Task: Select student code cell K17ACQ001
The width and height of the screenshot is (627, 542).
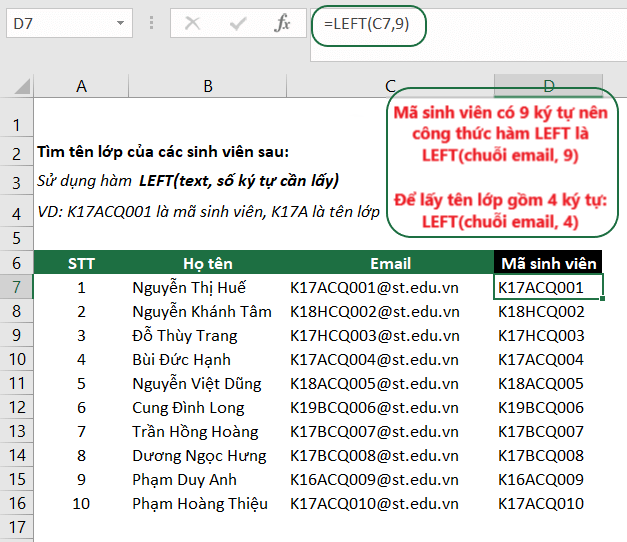Action: 548,287
